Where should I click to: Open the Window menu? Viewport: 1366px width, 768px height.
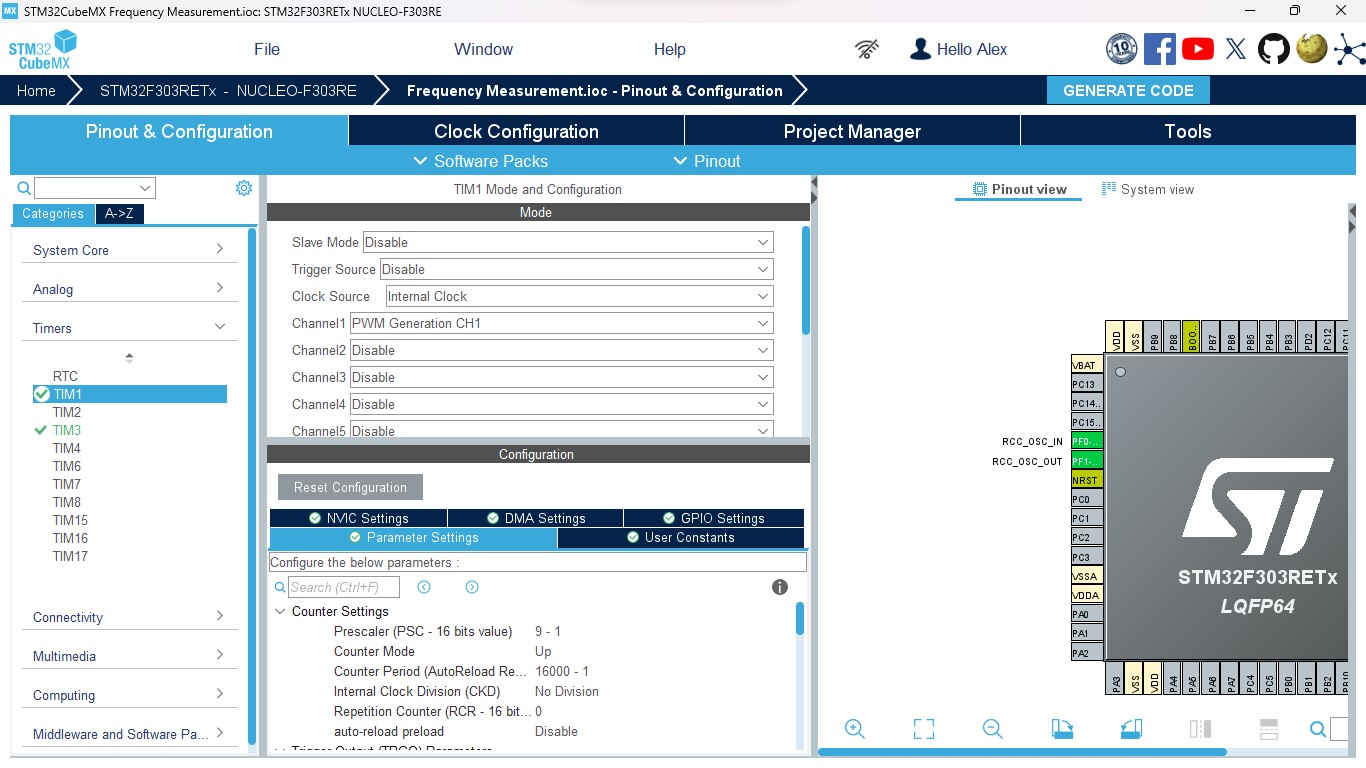point(483,49)
